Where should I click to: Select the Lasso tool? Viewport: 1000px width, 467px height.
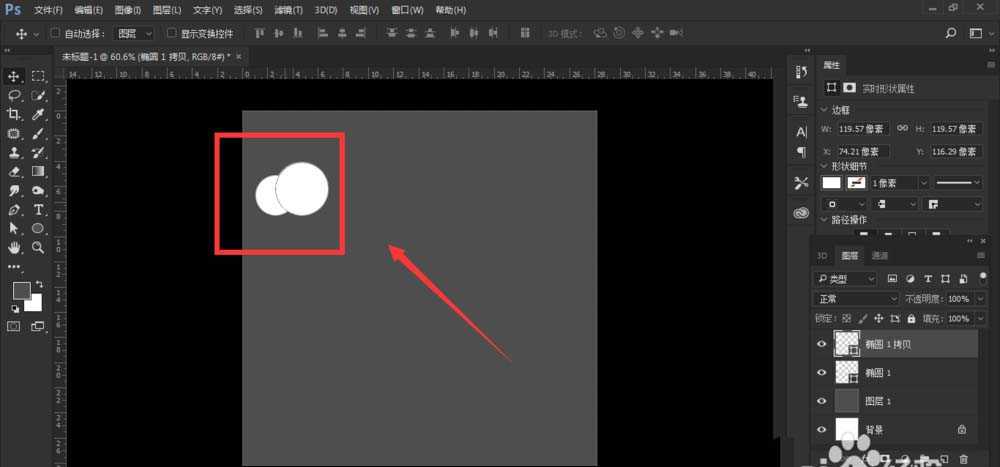point(15,95)
